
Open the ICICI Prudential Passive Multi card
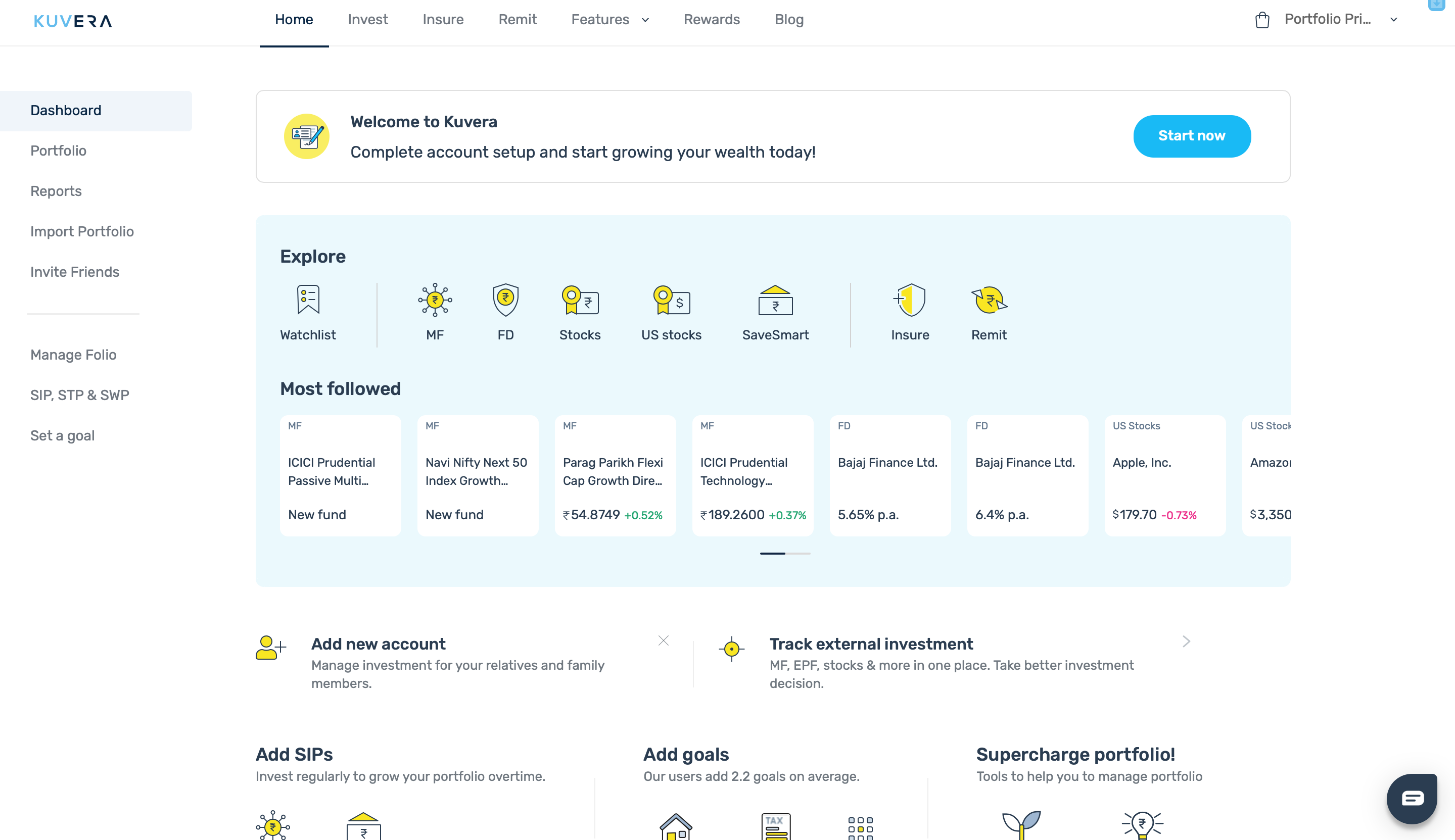click(x=341, y=475)
